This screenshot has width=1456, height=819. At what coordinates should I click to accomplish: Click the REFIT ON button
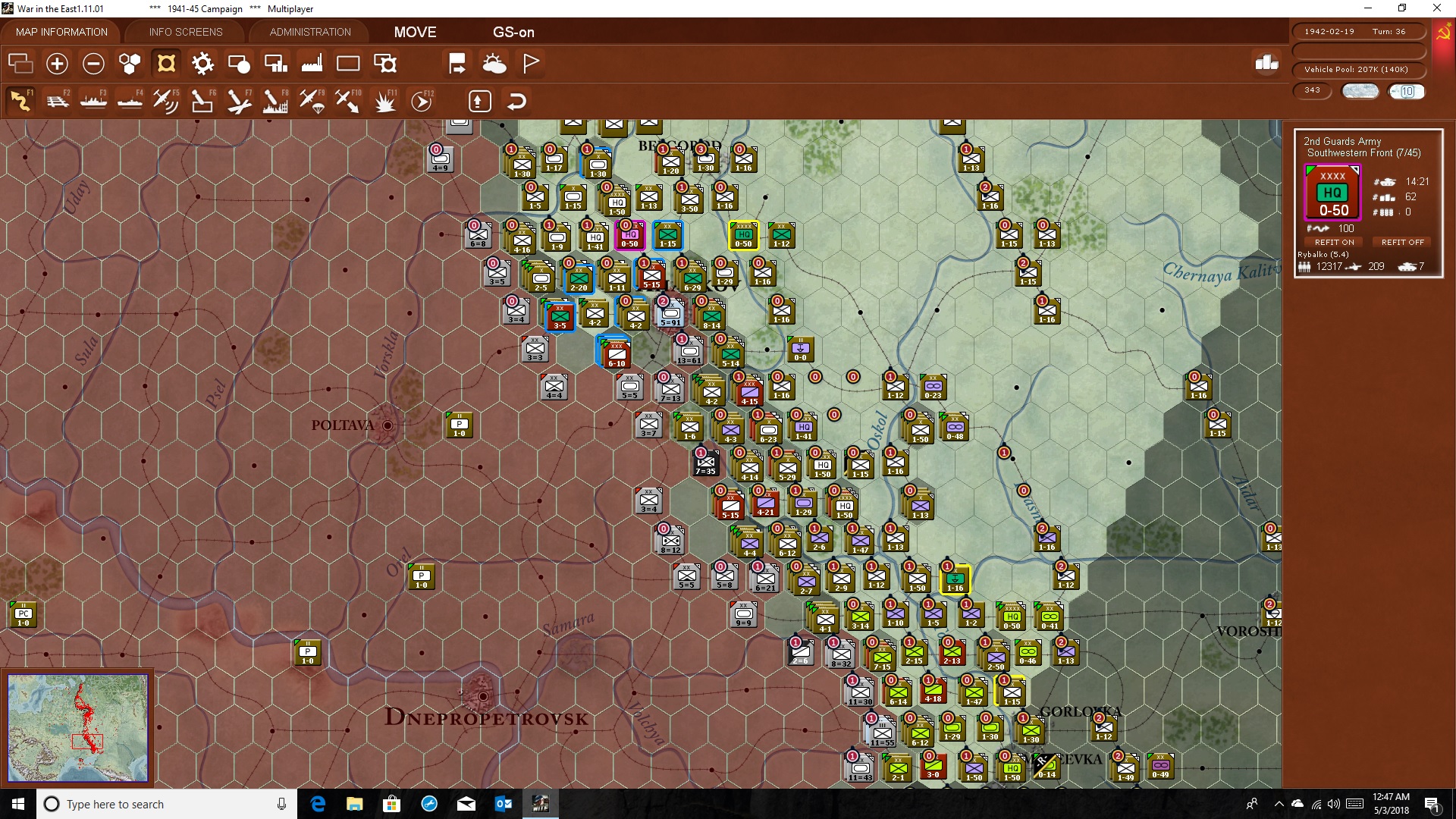(x=1334, y=242)
